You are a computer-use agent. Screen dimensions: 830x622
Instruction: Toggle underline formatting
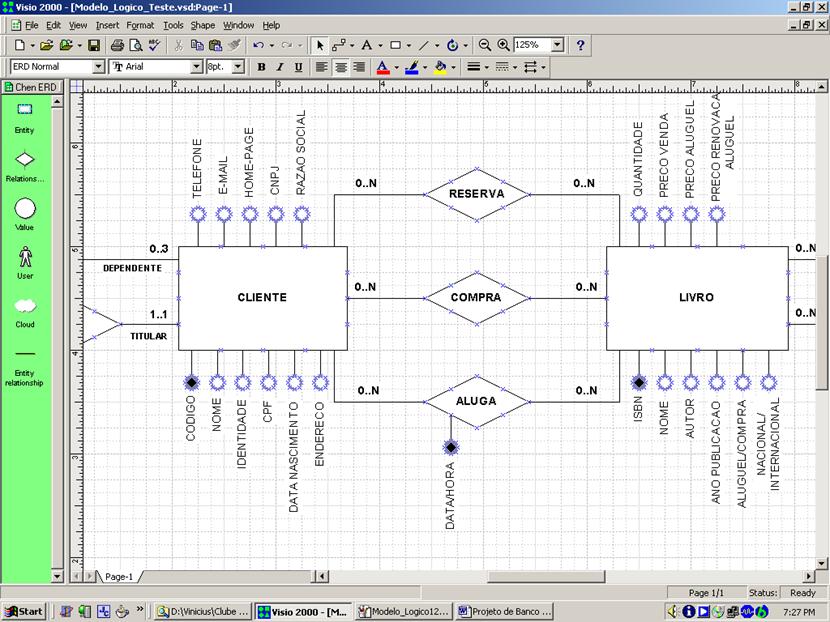[297, 67]
